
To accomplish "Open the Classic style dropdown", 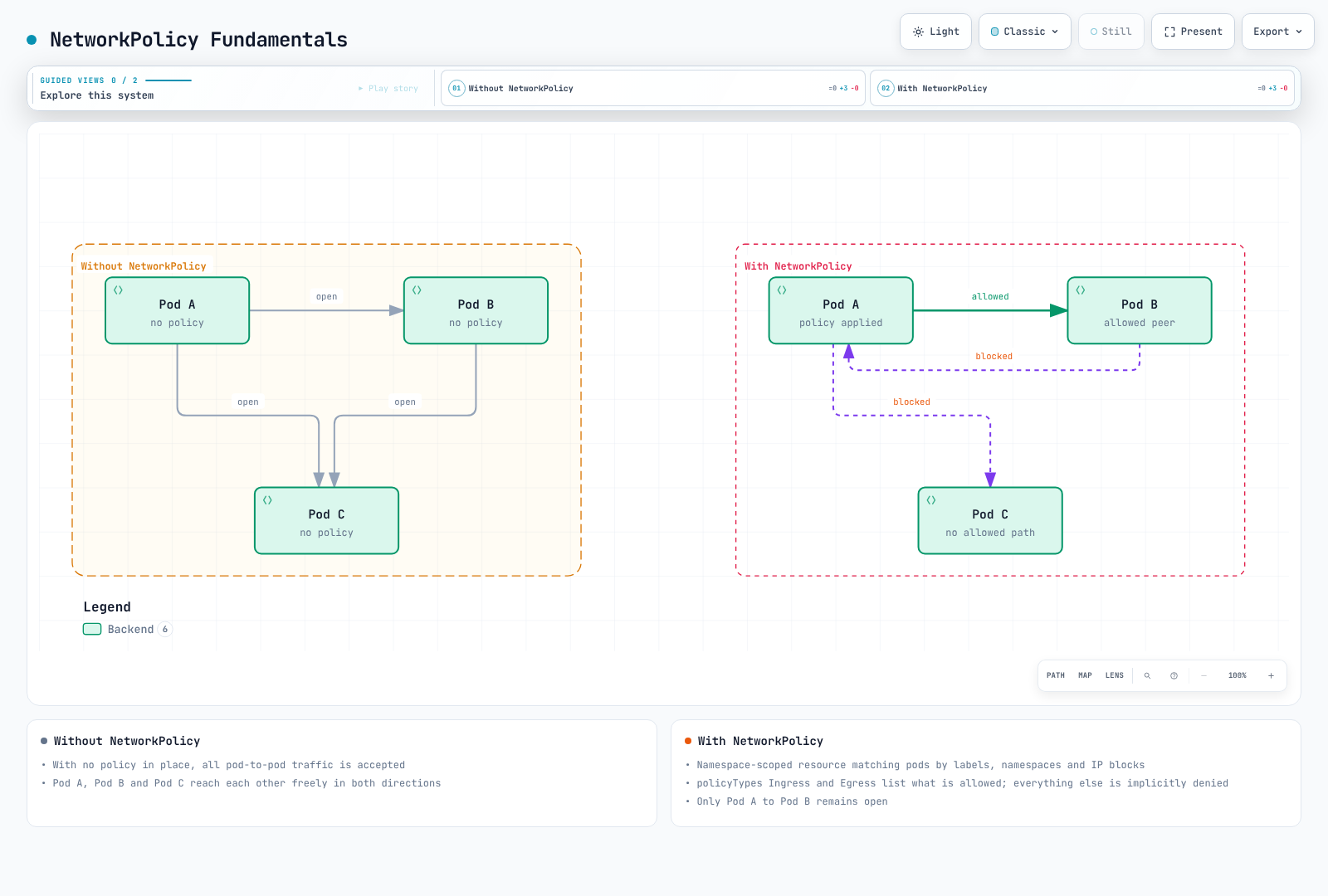I will coord(1025,32).
